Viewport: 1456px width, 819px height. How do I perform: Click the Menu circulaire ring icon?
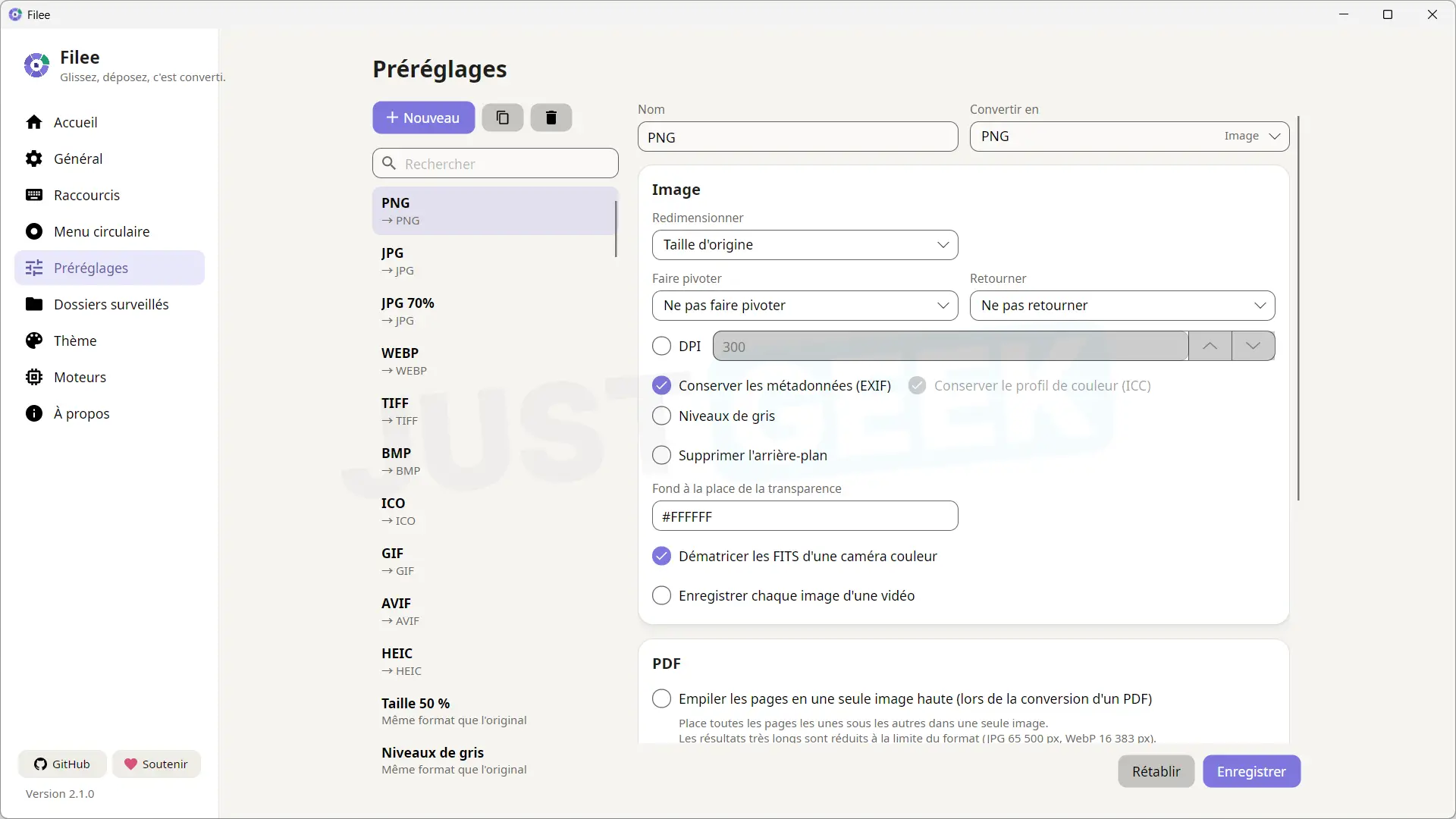click(x=34, y=231)
